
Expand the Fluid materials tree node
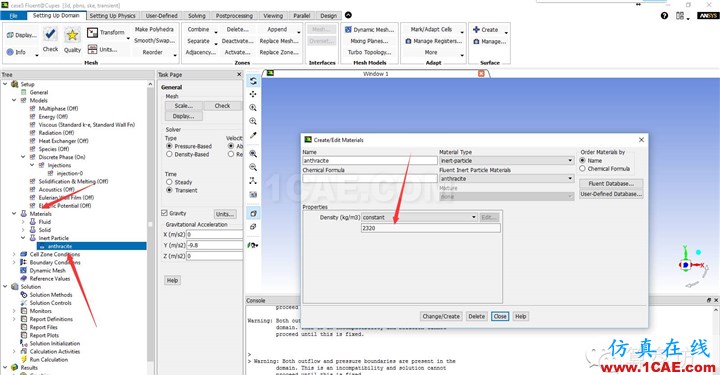[23, 222]
